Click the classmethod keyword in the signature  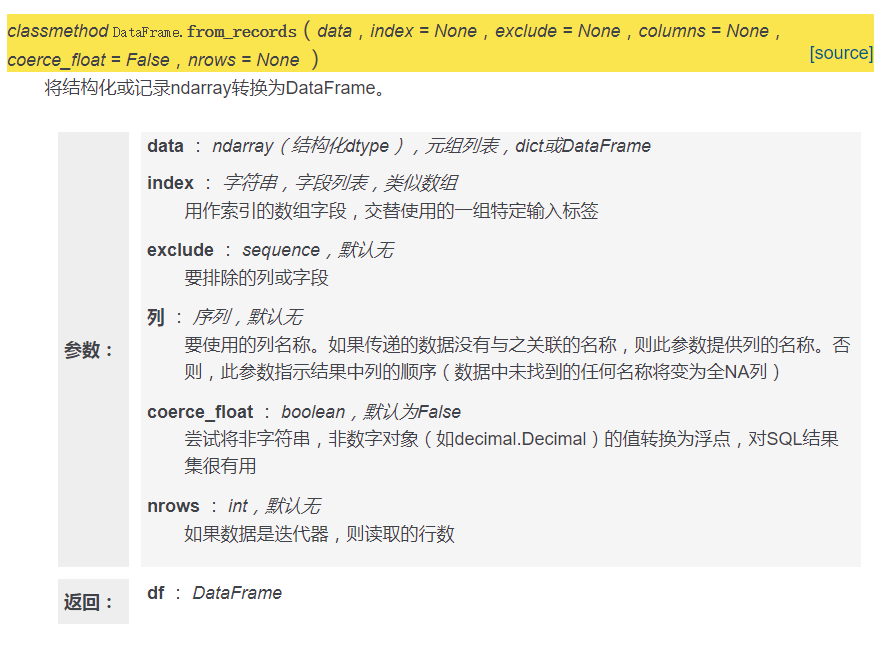click(x=57, y=30)
